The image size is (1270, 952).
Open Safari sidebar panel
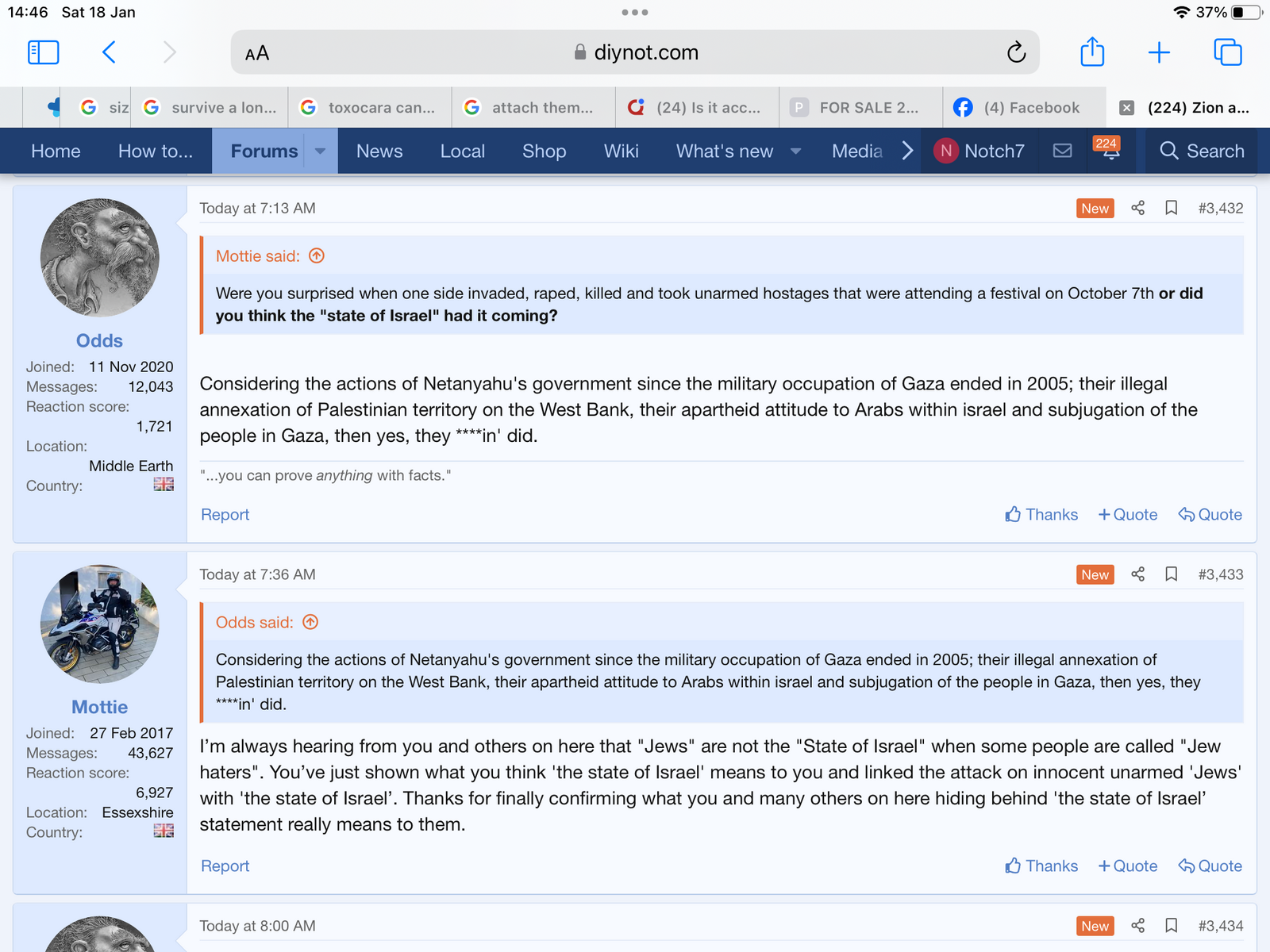43,52
